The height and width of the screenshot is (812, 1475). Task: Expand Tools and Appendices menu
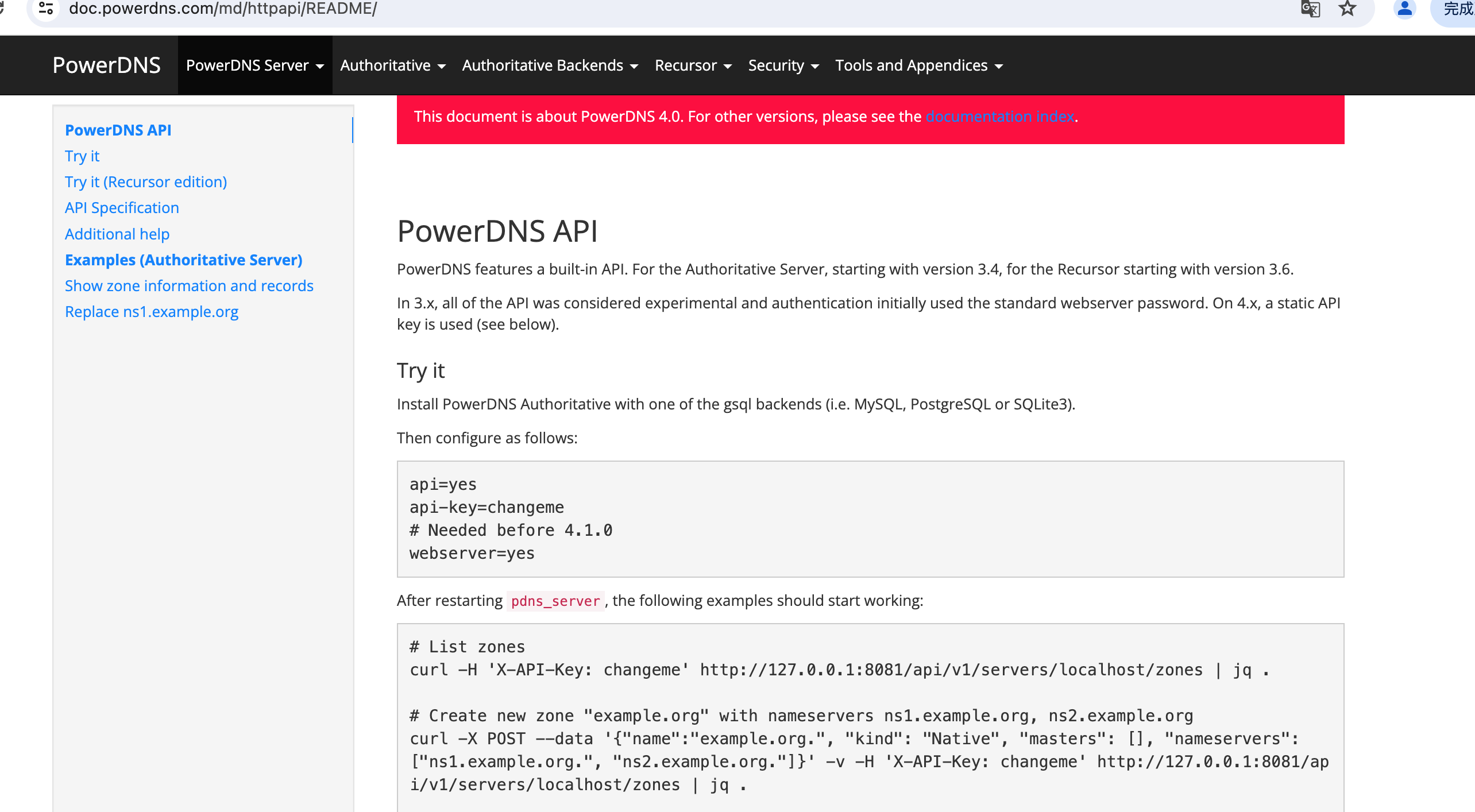point(918,65)
